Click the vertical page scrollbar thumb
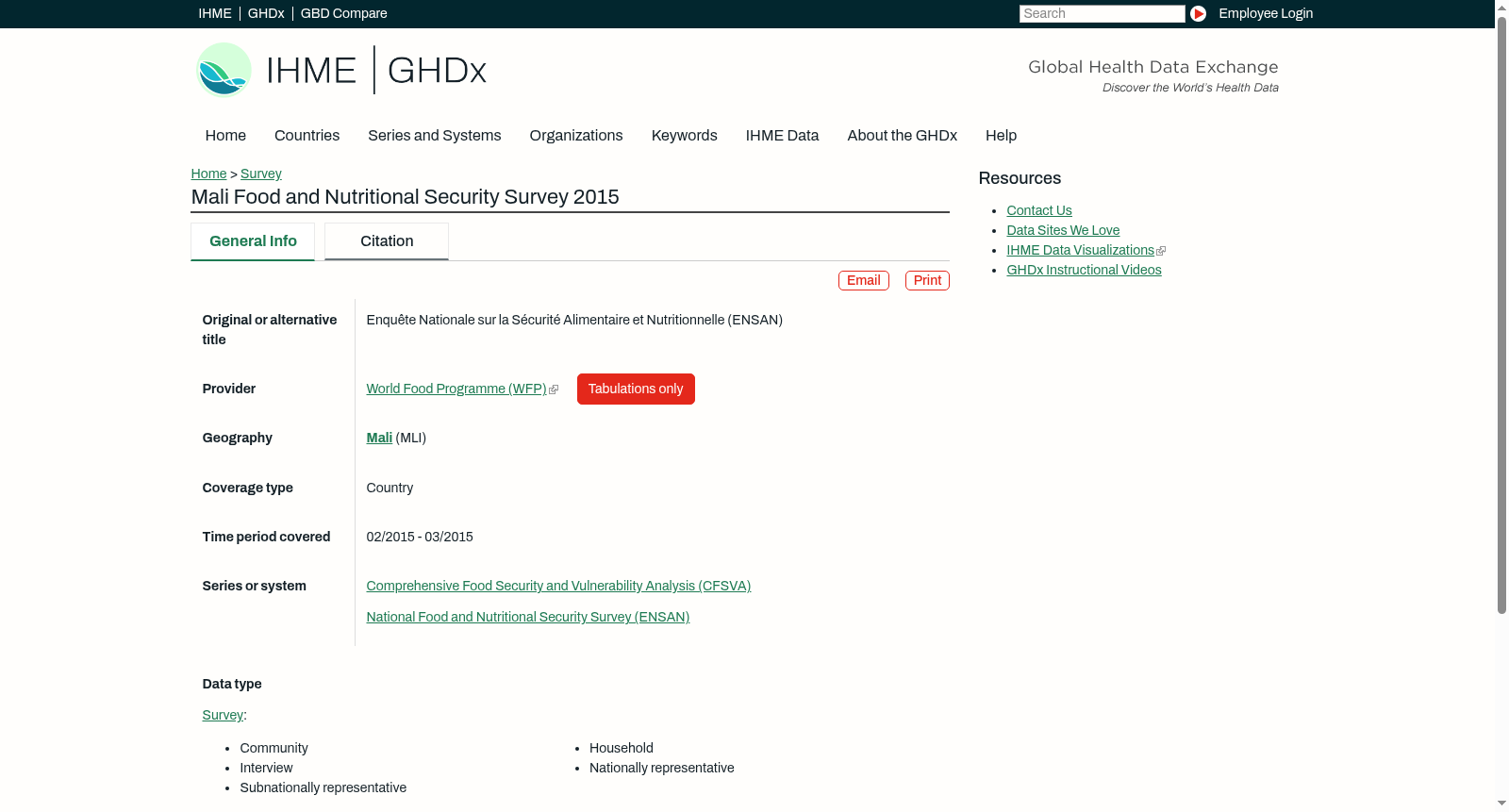Screen dimensions: 1509x812 (1501, 314)
